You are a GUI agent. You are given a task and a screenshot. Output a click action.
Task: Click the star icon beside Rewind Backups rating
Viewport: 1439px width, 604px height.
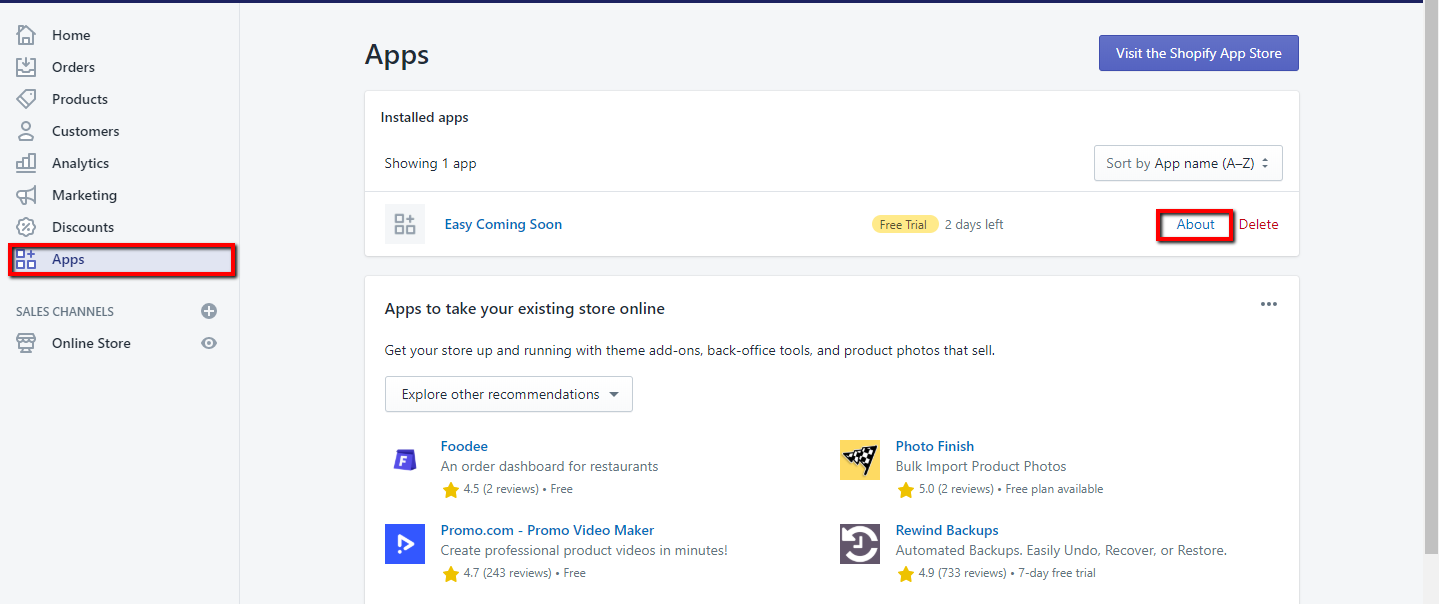pyautogui.click(x=906, y=573)
